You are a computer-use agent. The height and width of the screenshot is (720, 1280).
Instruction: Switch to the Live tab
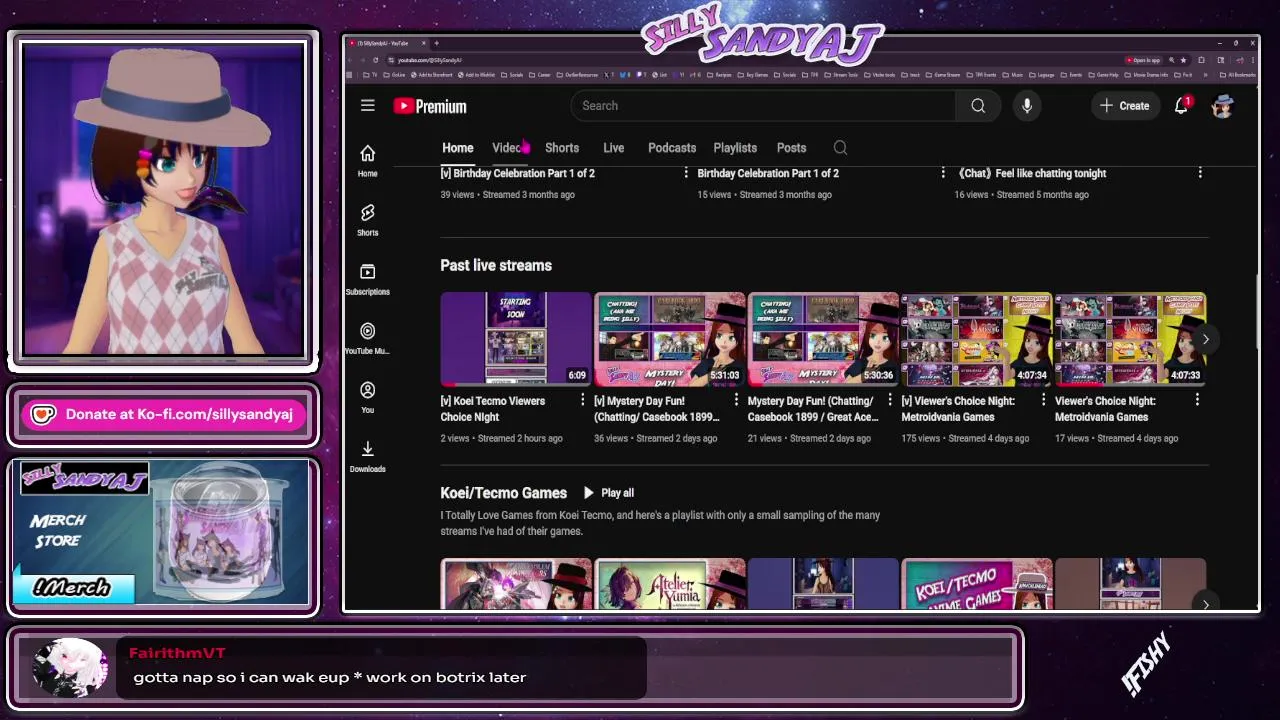pos(614,148)
